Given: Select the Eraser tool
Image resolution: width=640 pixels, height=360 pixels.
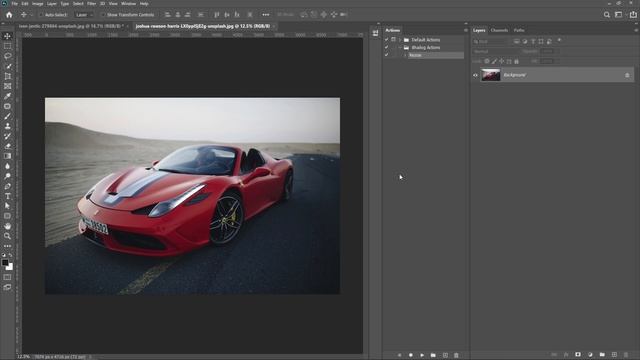Looking at the screenshot, I should [x=7, y=146].
